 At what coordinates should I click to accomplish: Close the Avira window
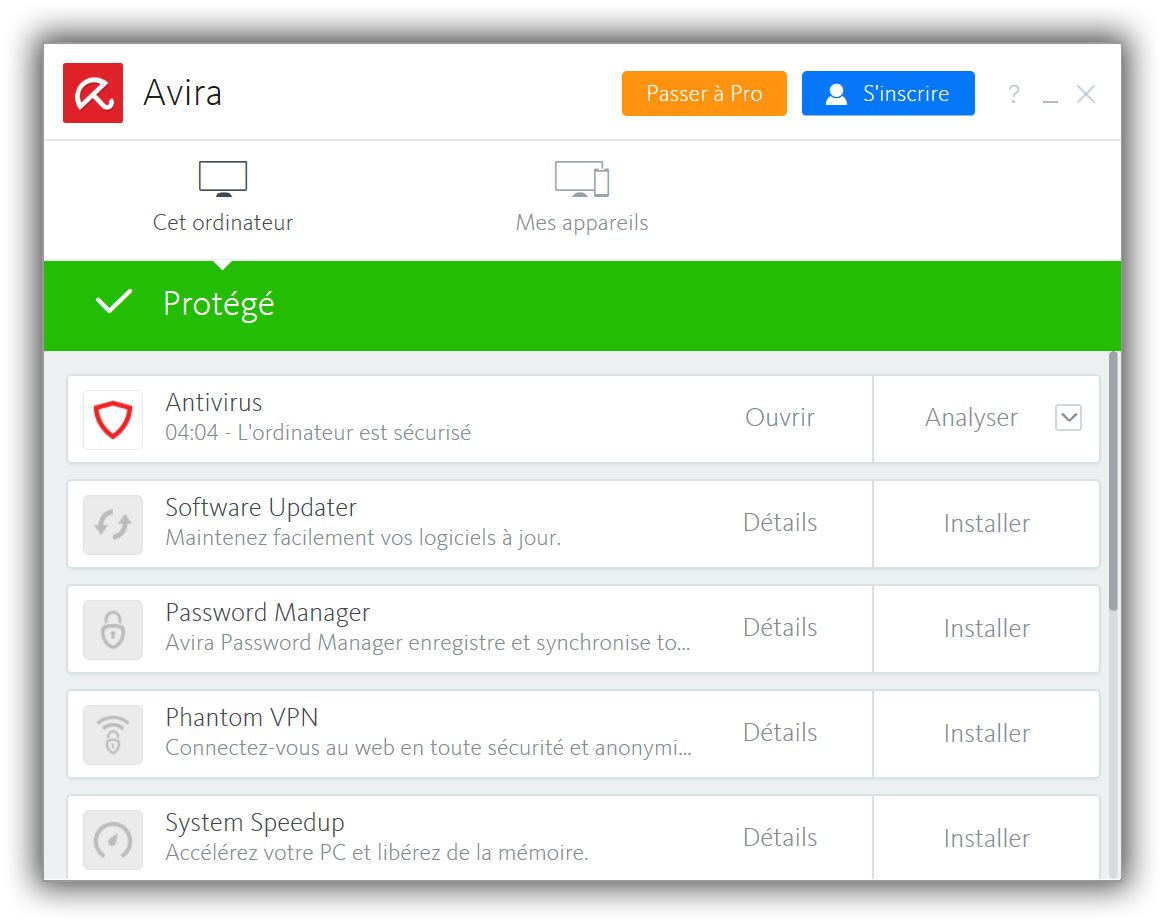1086,94
